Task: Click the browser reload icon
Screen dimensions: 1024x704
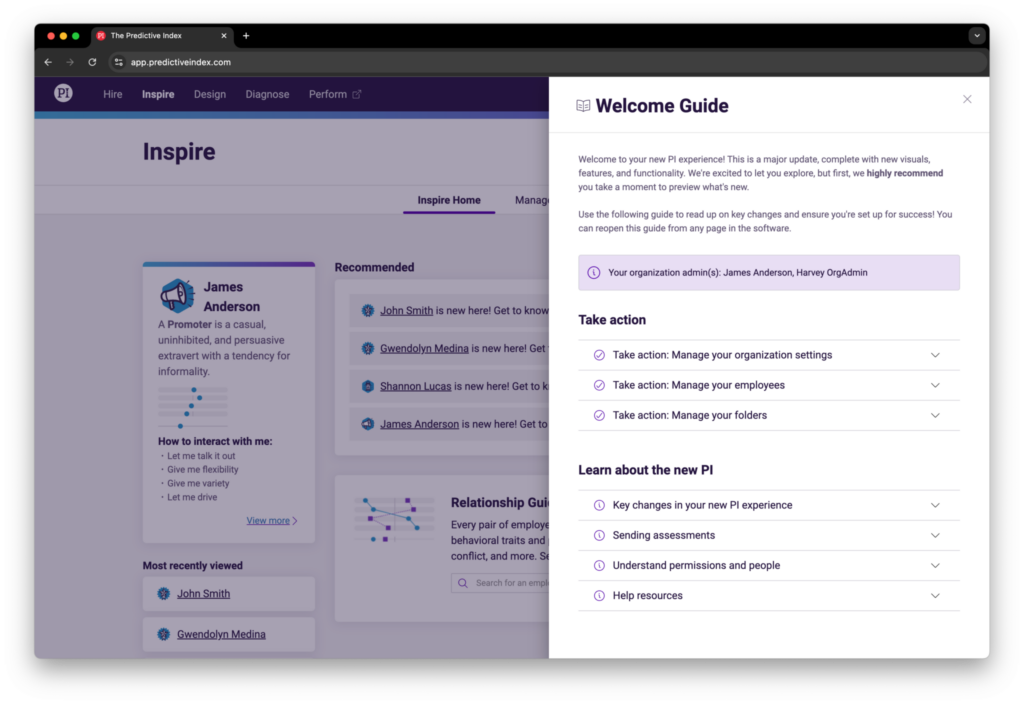Action: [x=92, y=62]
